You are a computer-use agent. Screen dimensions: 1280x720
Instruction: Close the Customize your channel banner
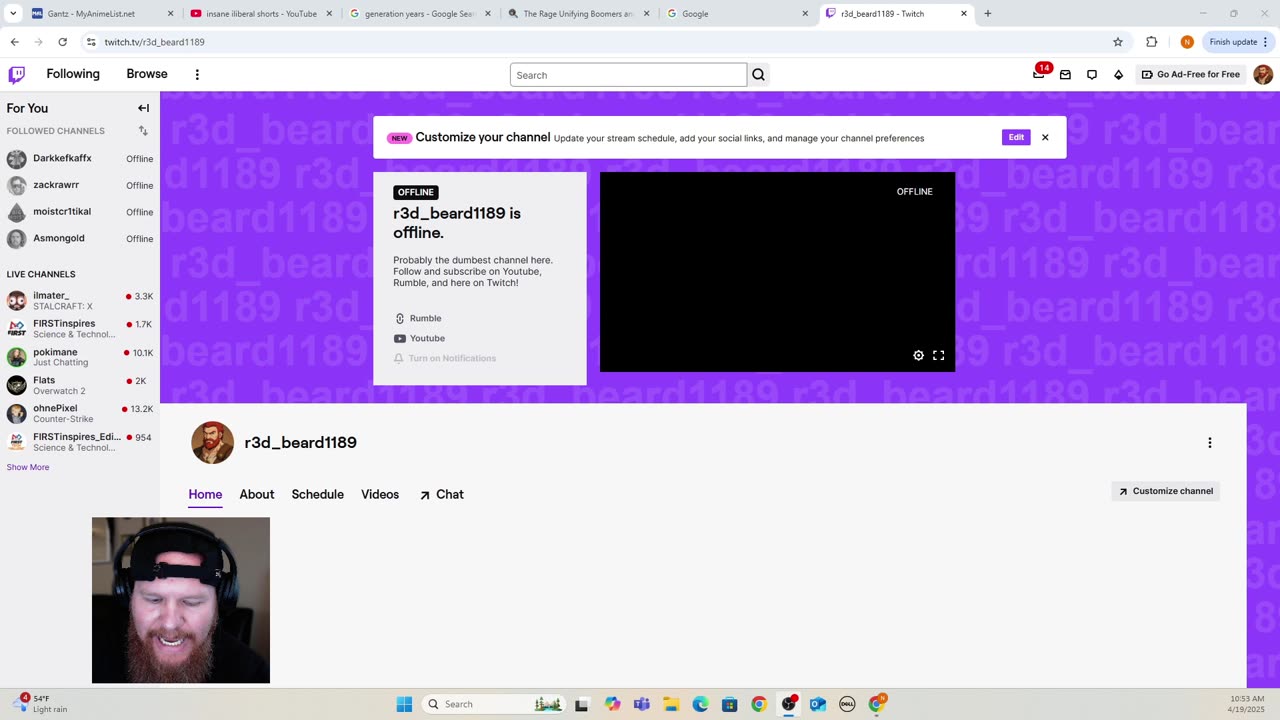coord(1045,137)
